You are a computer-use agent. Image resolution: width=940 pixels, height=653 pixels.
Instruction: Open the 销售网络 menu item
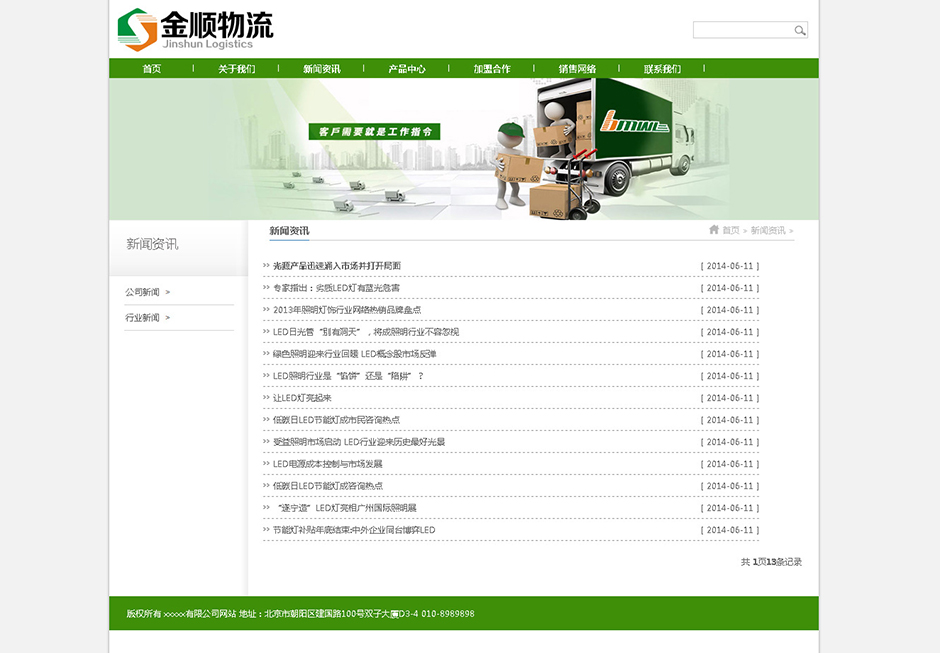pos(577,69)
